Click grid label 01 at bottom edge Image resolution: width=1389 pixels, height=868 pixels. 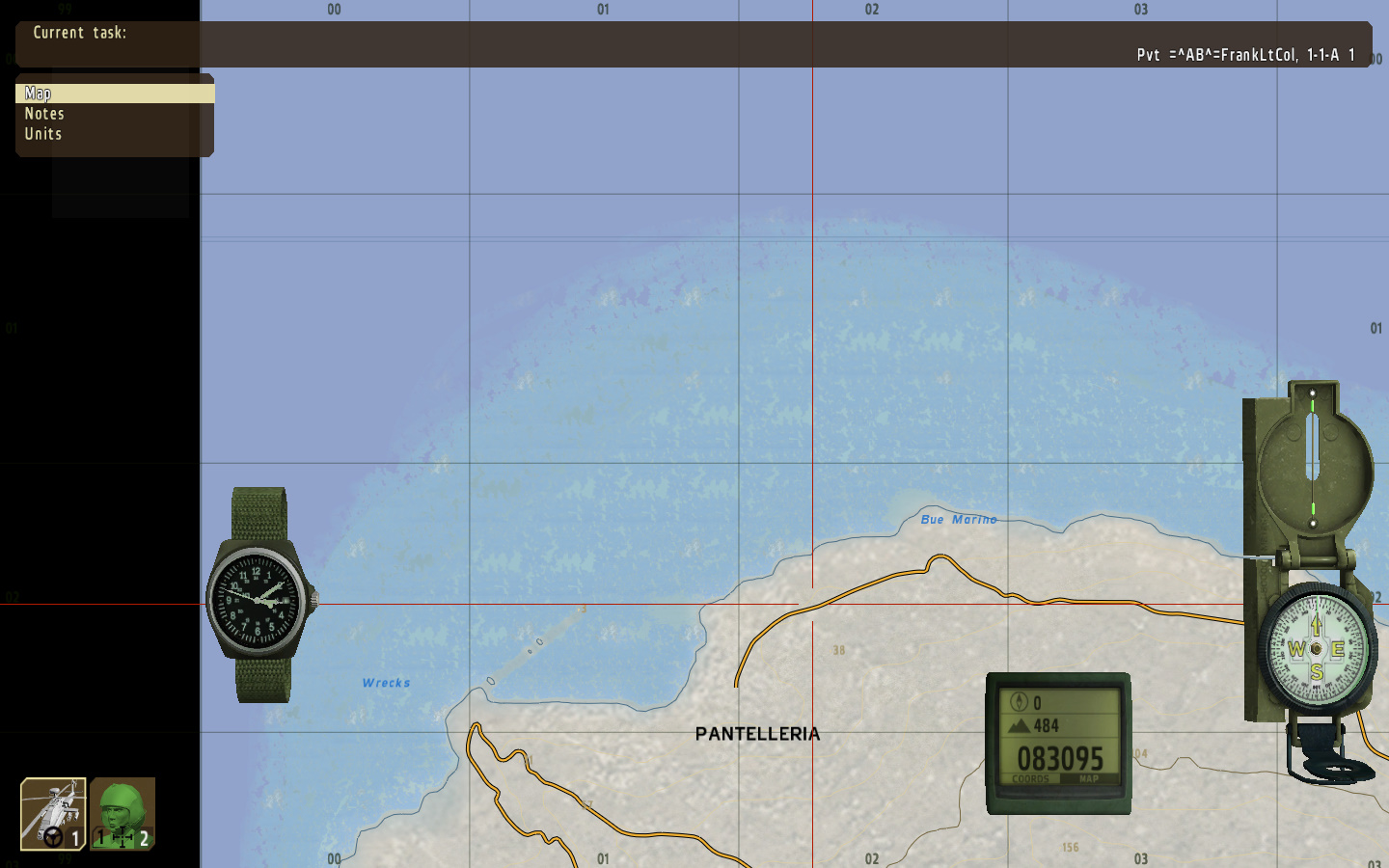(x=603, y=858)
